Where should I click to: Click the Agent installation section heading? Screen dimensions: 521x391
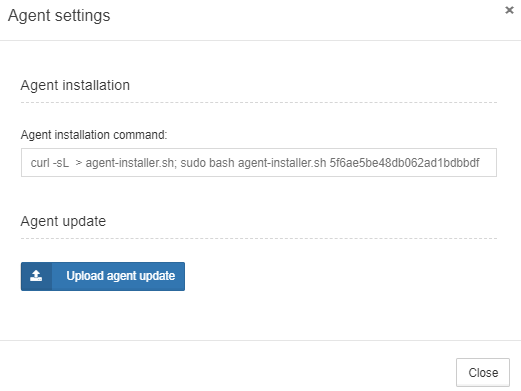coord(75,85)
